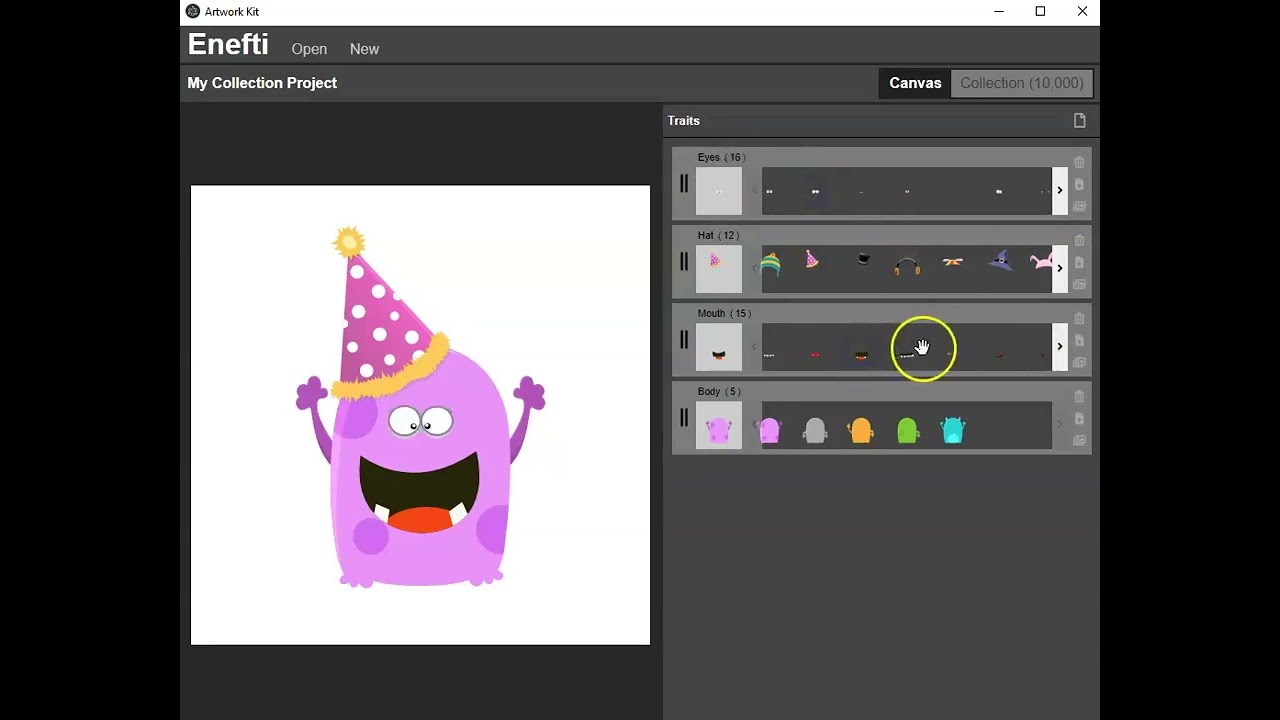This screenshot has height=720, width=1280.
Task: Click the current Eyes preview box
Action: [719, 191]
